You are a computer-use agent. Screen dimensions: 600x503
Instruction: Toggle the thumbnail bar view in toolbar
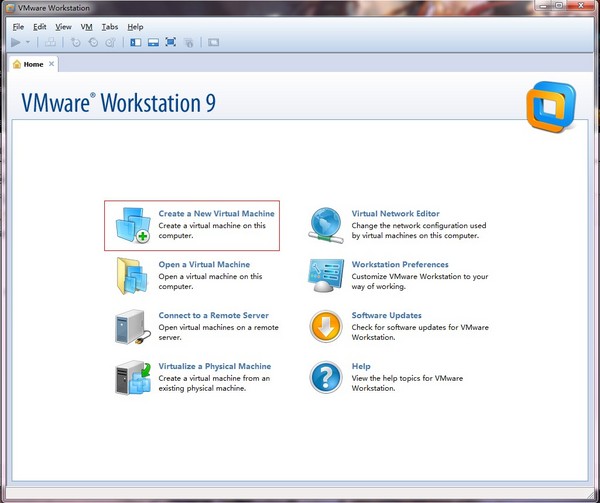click(153, 43)
